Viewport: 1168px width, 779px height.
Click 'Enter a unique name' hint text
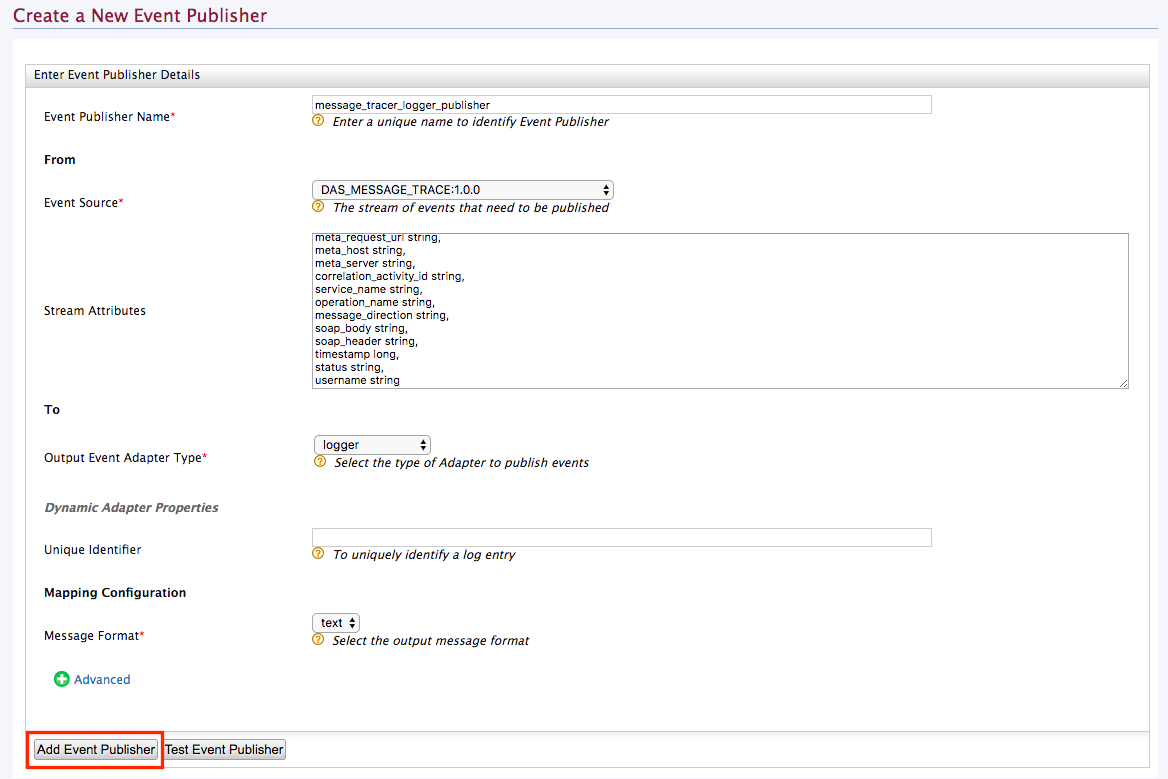471,121
